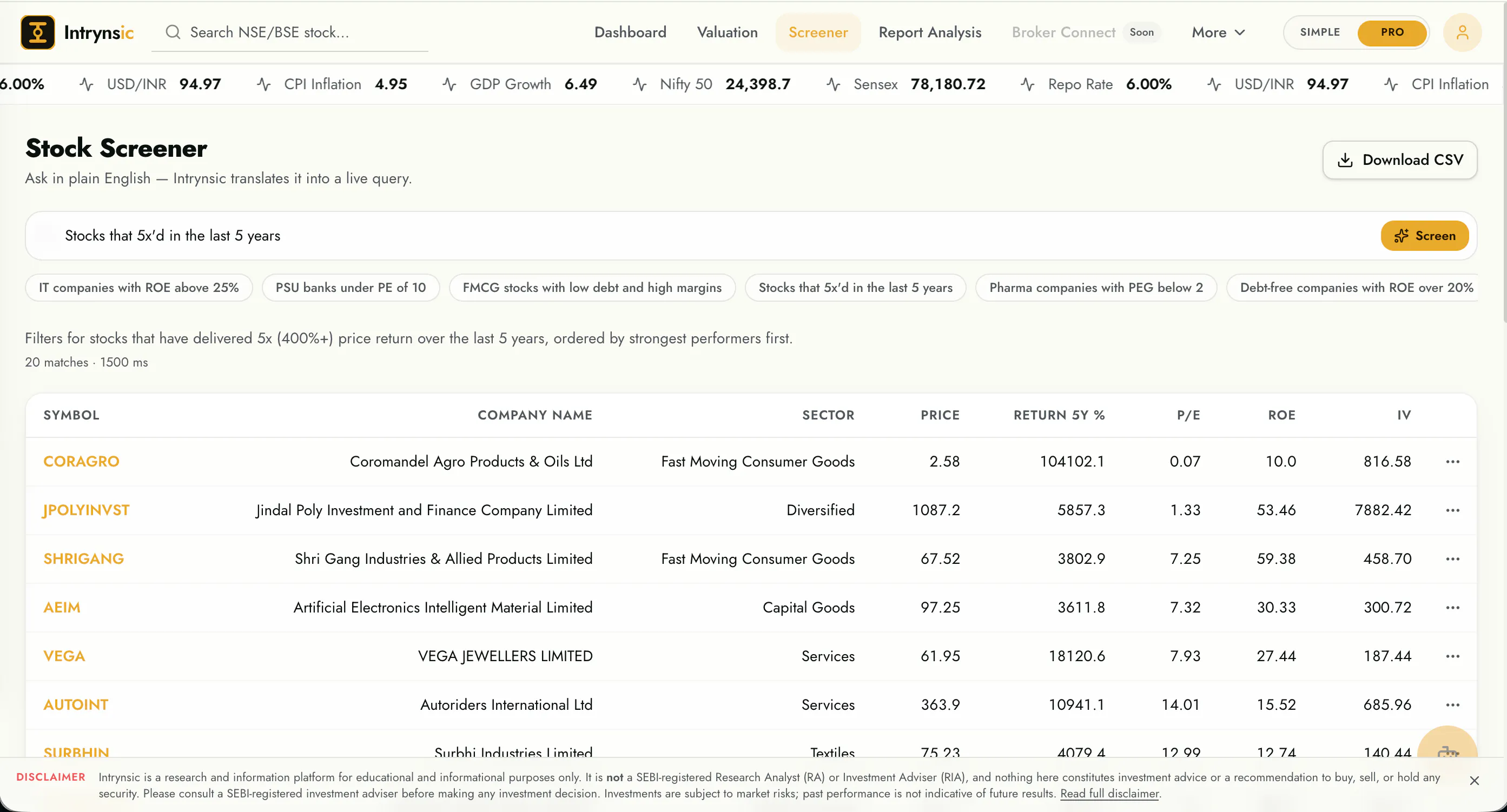
Task: Dismiss the disclaimer banner
Action: click(x=1474, y=781)
